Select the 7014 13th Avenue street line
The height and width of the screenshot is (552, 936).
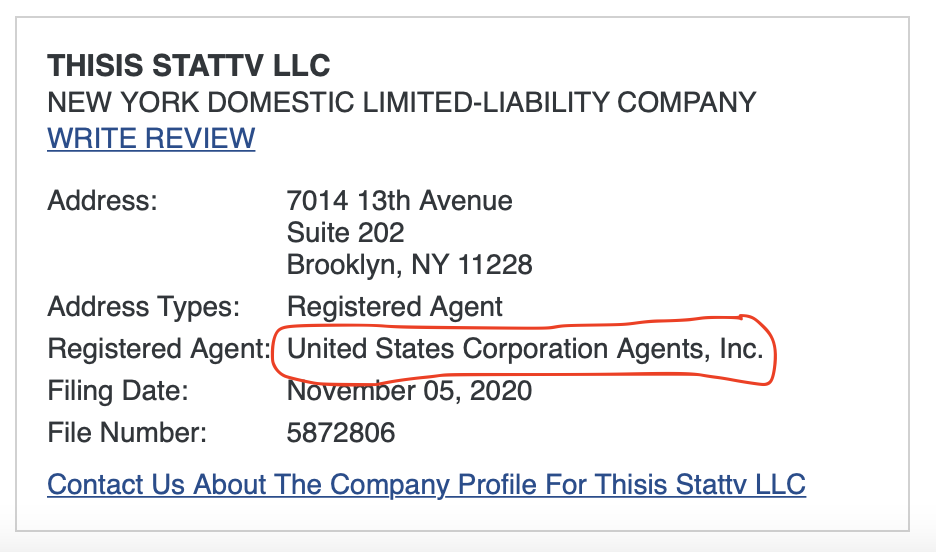click(399, 200)
